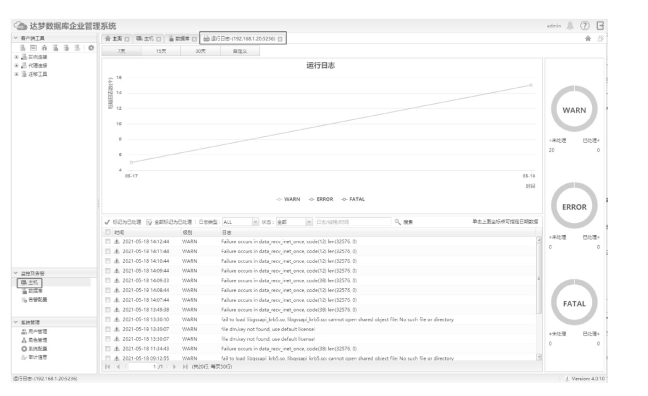Image resolution: width=648 pixels, height=396 pixels.
Task: Check the 2021-05-18 14:12:44 log row
Action: tap(108, 241)
